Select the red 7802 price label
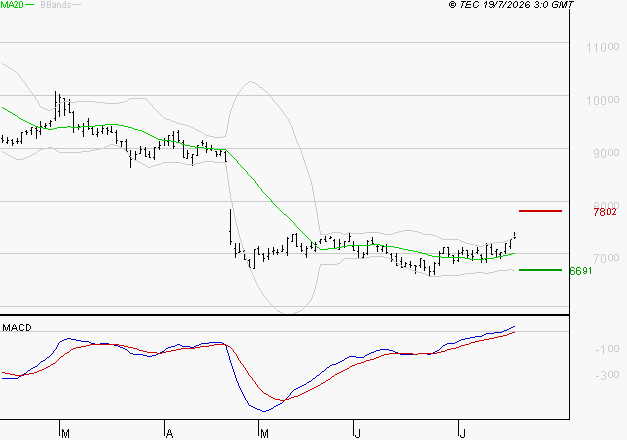This screenshot has width=627, height=440. [x=605, y=212]
